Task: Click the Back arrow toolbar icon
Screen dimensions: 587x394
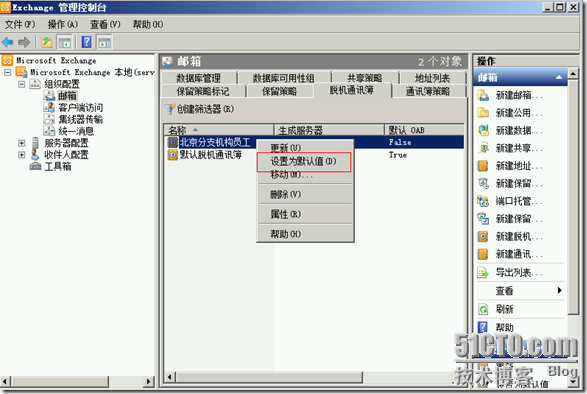Action: click(x=7, y=42)
